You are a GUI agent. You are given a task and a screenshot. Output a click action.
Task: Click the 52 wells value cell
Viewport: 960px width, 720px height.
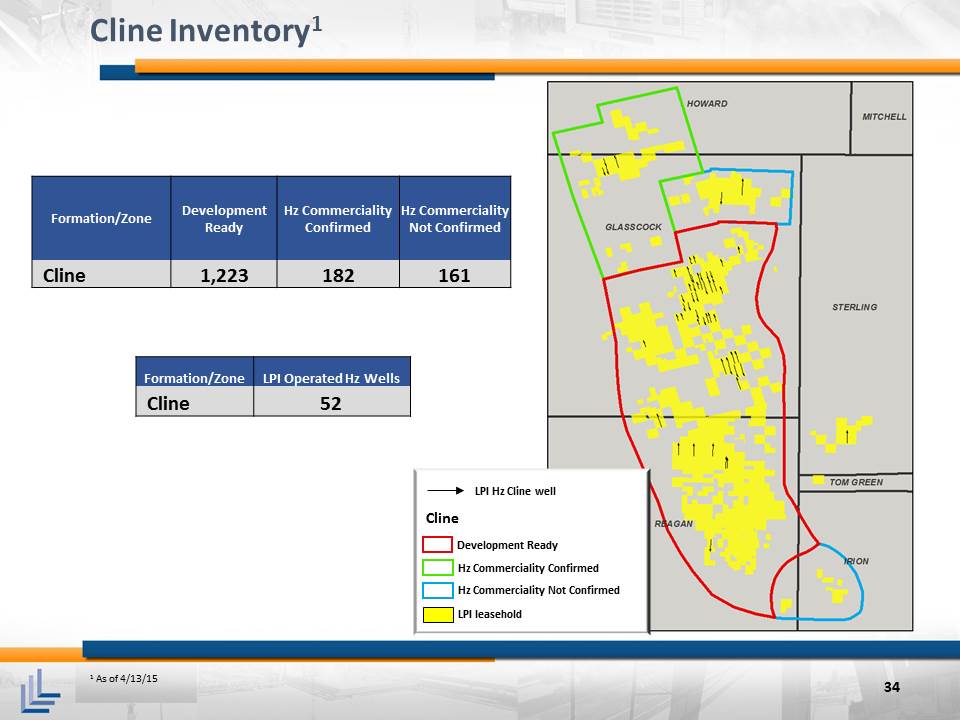coord(331,403)
